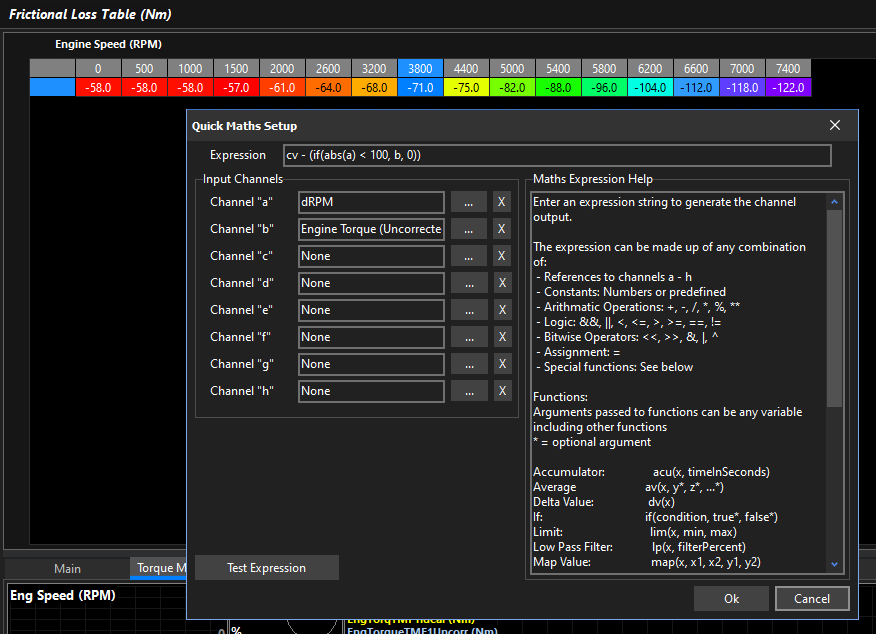Open channel picker for Channel "b"
The height and width of the screenshot is (634, 876).
468,229
